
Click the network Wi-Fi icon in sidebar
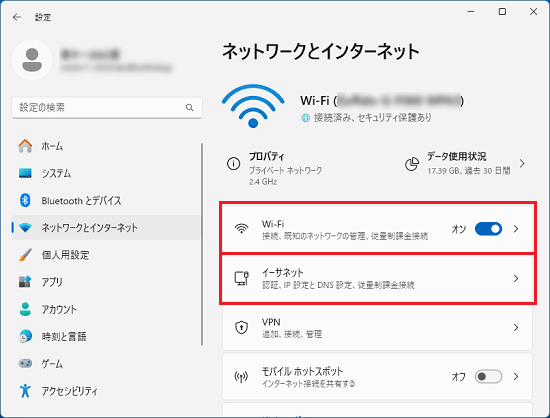tap(25, 228)
